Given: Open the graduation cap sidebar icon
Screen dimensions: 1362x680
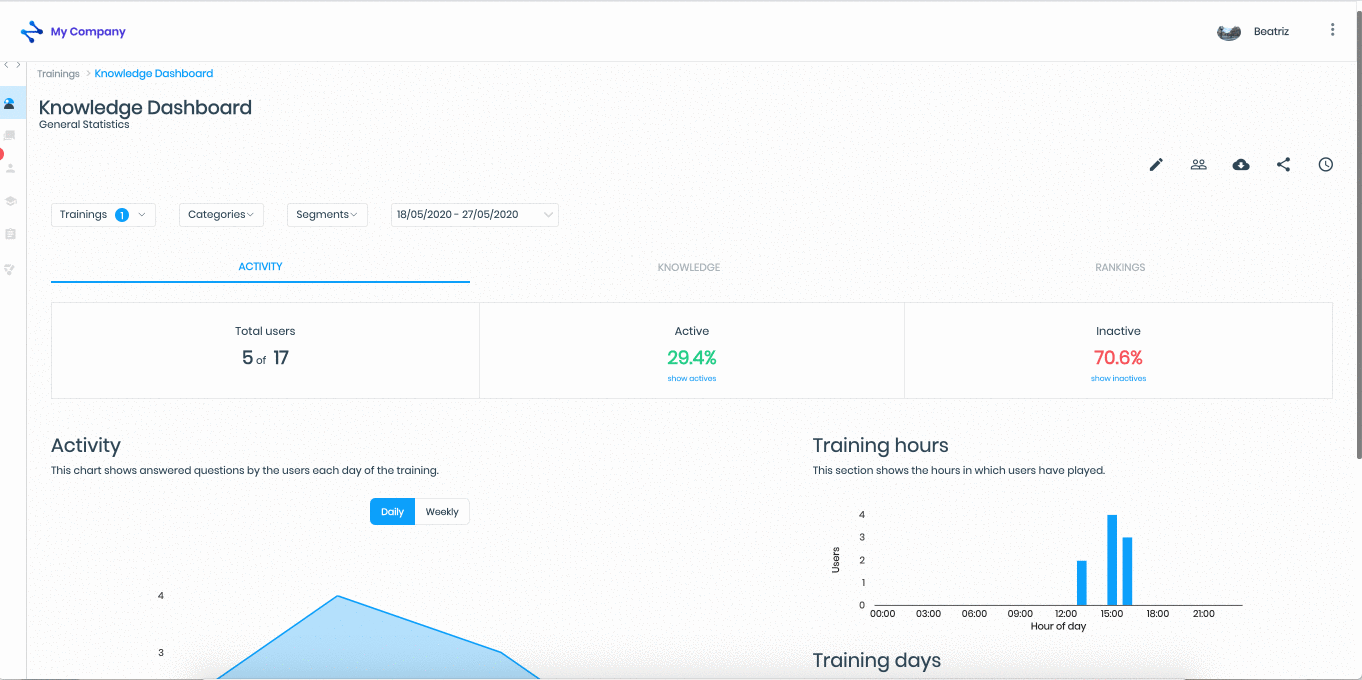Looking at the screenshot, I should (x=10, y=201).
